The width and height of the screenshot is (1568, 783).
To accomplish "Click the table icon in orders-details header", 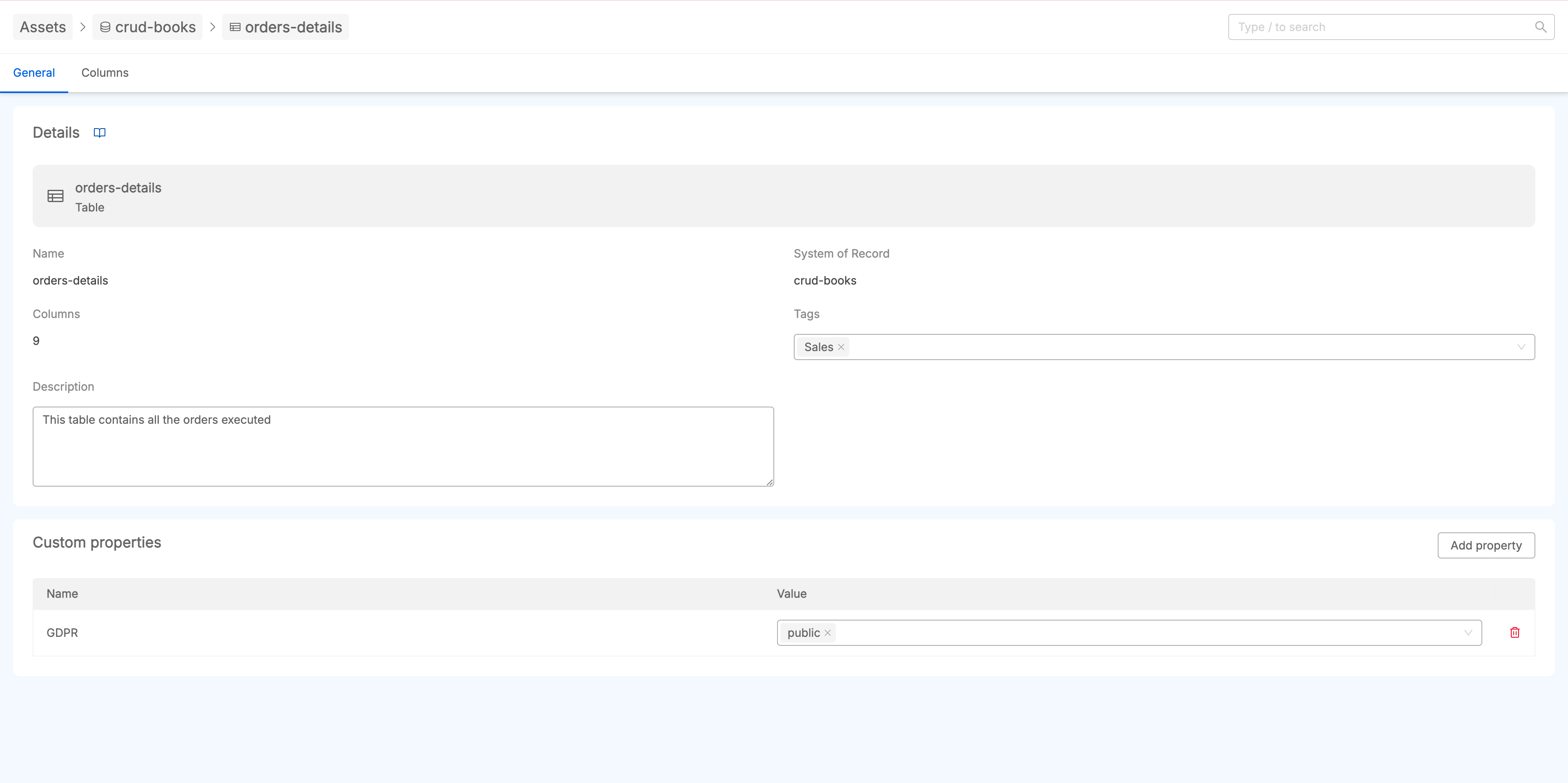I will pos(56,196).
